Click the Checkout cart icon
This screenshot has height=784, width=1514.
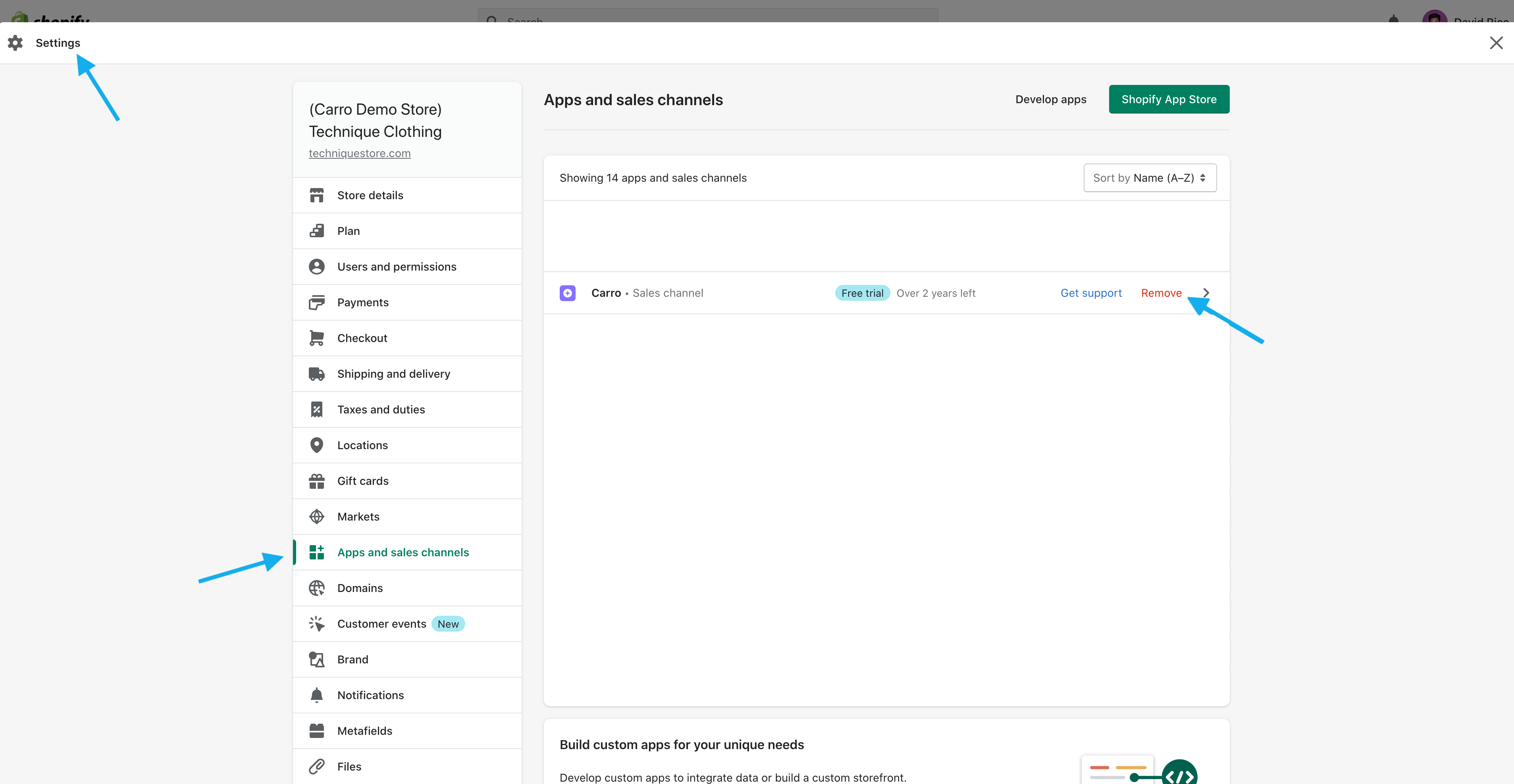coord(316,338)
